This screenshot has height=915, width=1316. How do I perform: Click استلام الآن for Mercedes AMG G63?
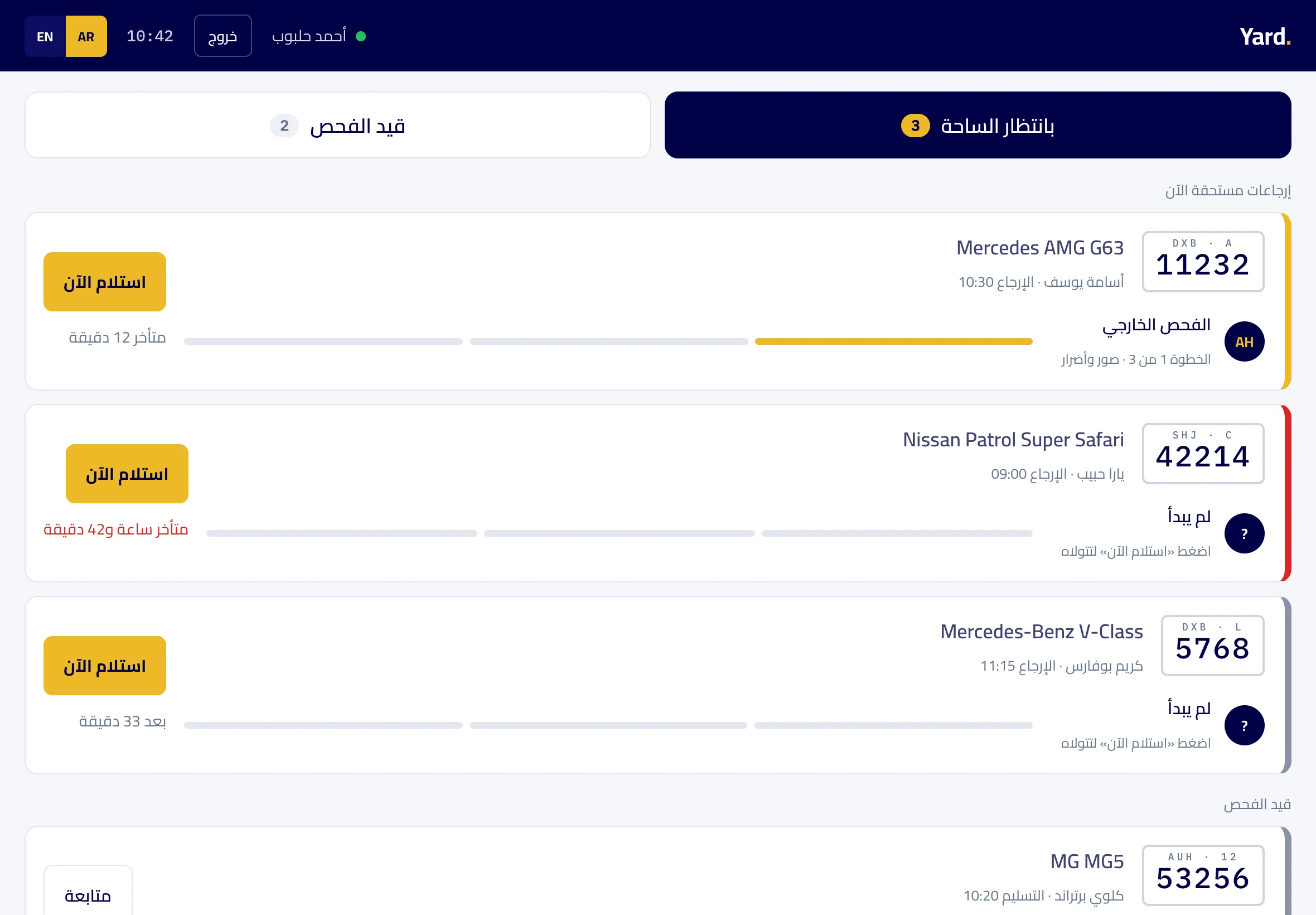pyautogui.click(x=105, y=282)
